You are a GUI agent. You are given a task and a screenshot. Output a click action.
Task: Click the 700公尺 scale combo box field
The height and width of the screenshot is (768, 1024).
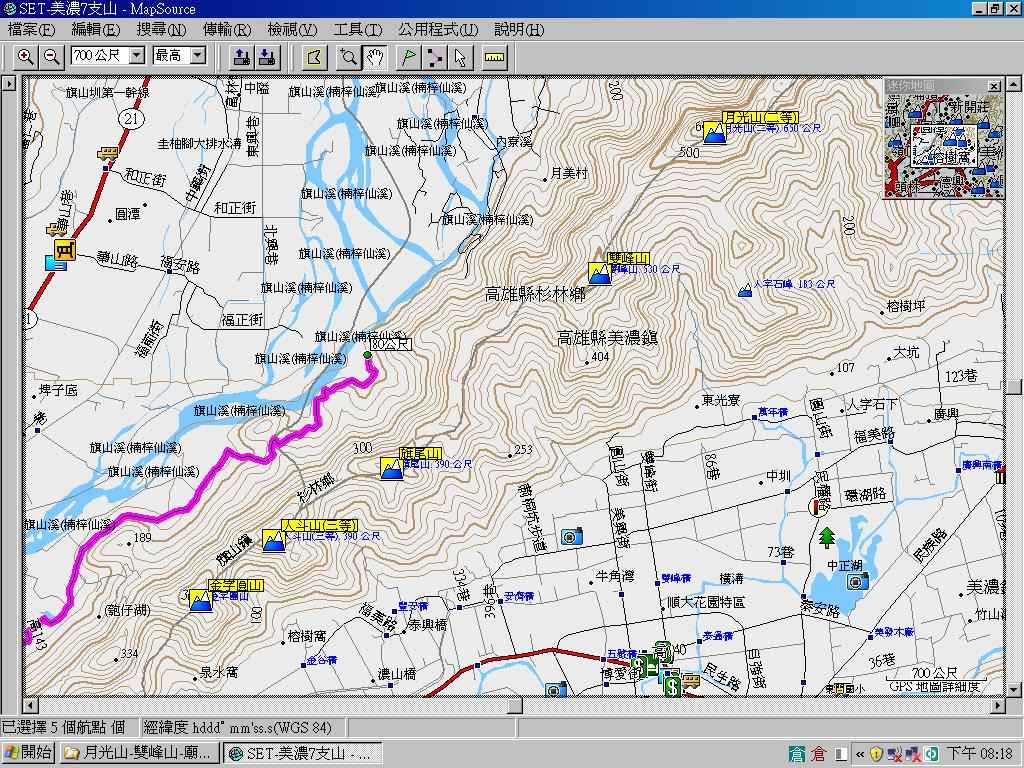pos(108,56)
